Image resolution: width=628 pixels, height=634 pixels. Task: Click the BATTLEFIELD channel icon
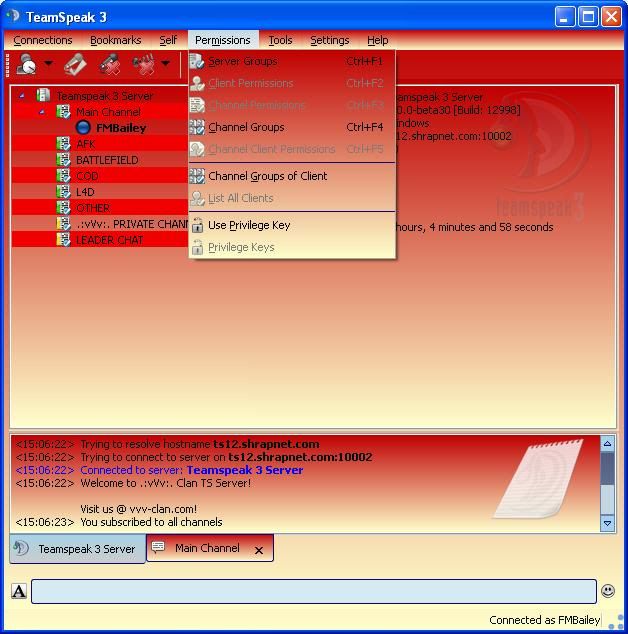pyautogui.click(x=63, y=159)
